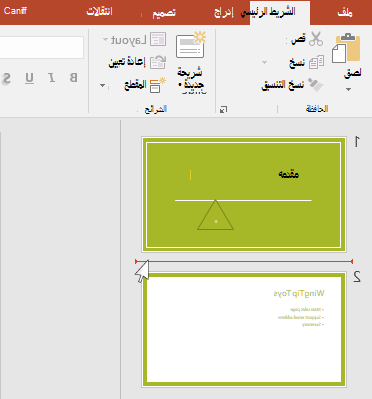Expand the Section dropdown arrow
Image resolution: width=372 pixels, height=399 pixels.
(103, 86)
